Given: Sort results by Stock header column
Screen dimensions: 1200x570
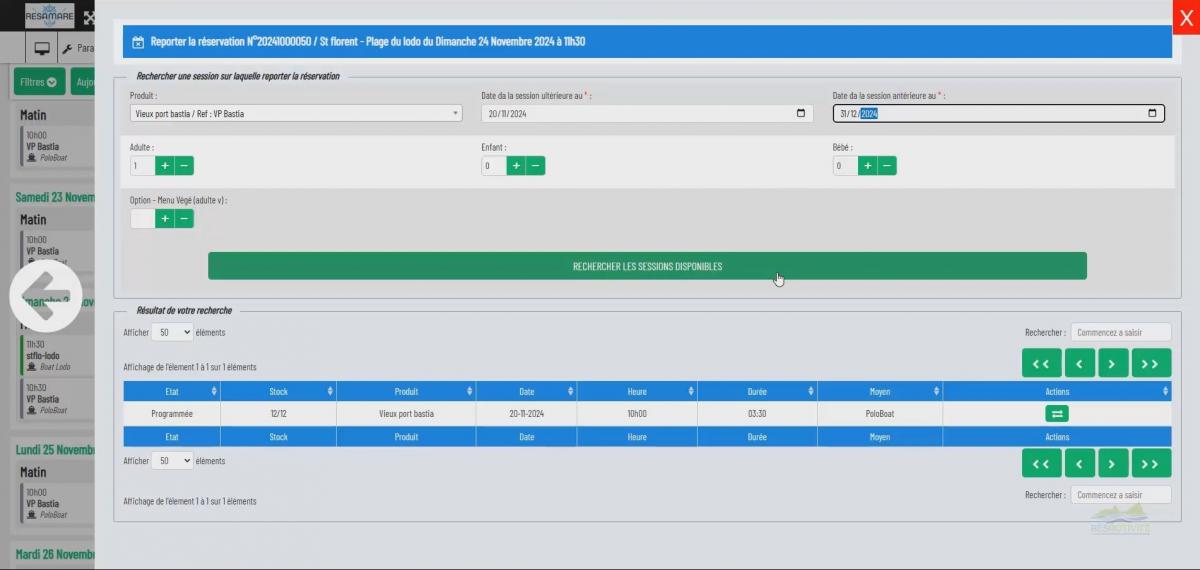Looking at the screenshot, I should 278,391.
